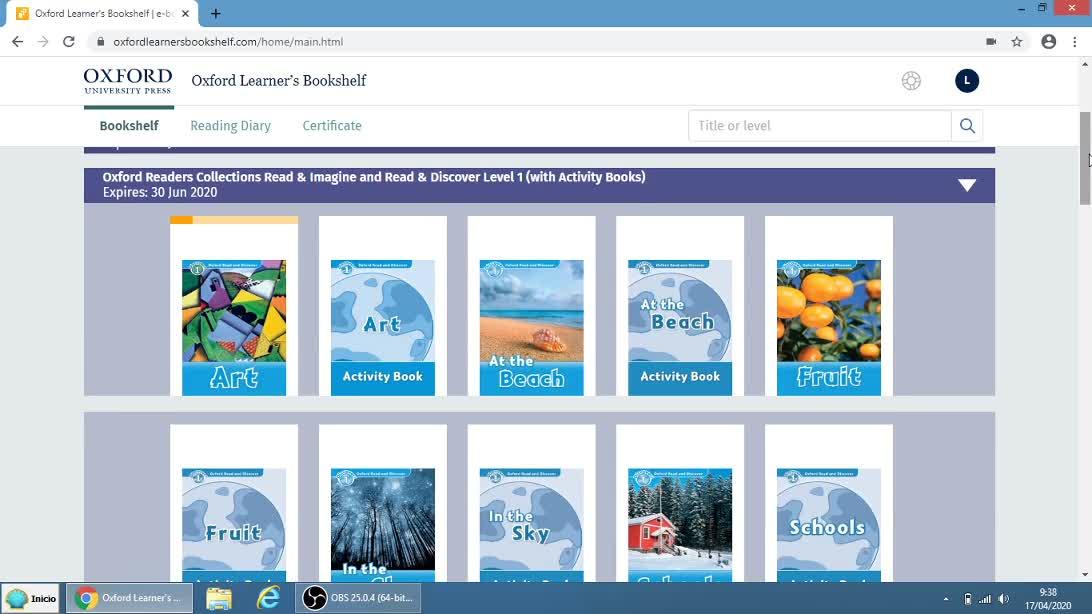Click Oxford Learner's Bookshelf title
The height and width of the screenshot is (614, 1092).
(279, 81)
